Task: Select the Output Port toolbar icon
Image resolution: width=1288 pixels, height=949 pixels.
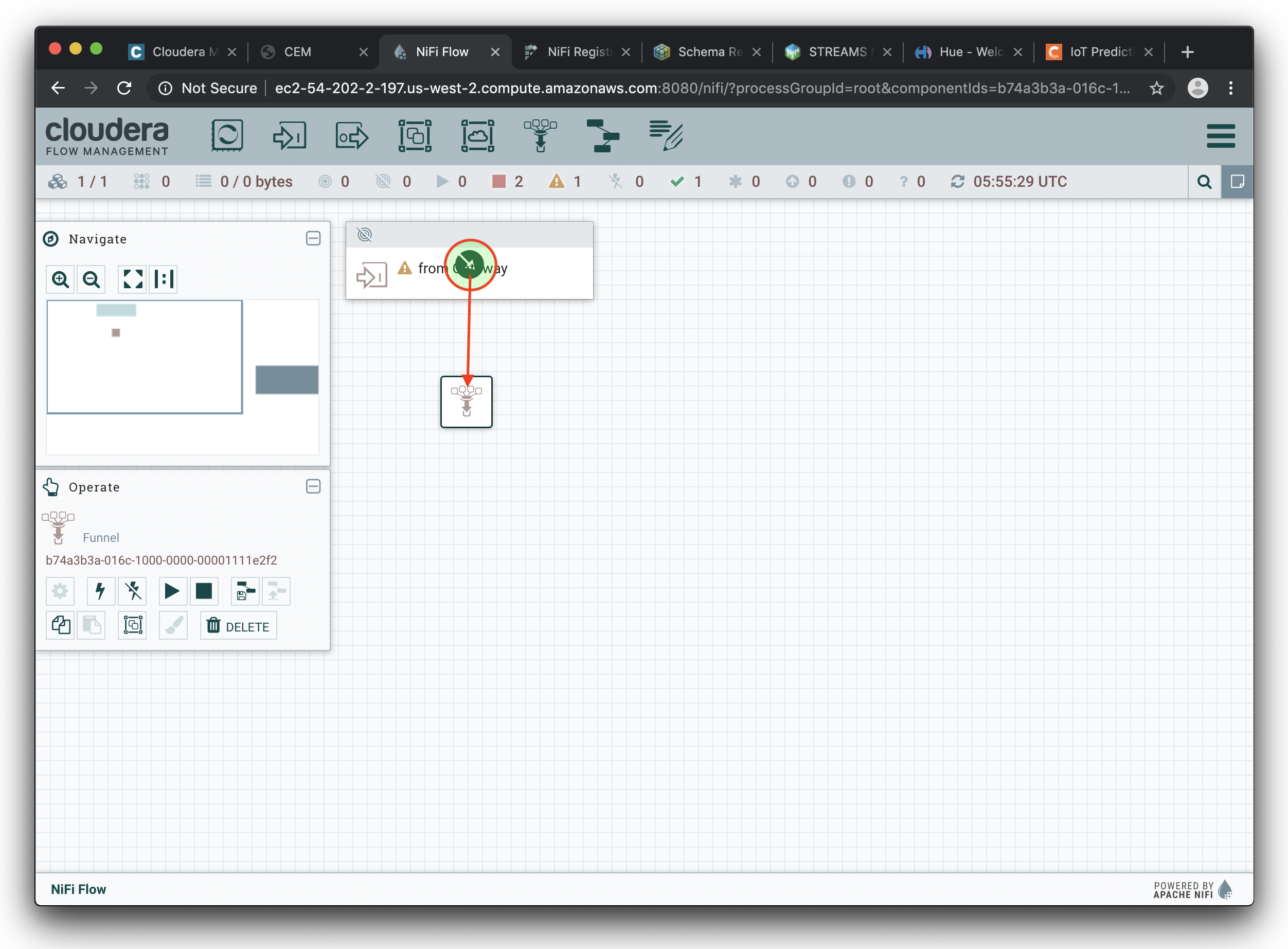Action: tap(351, 135)
